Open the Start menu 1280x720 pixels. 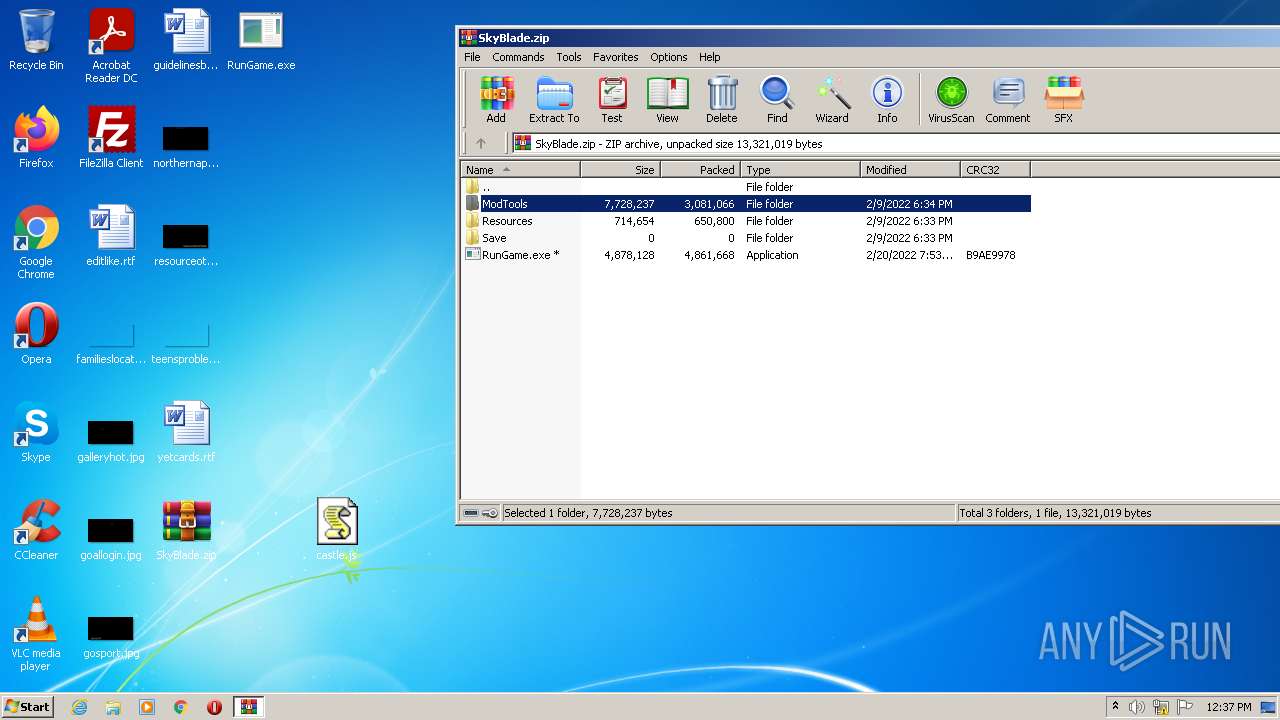tap(28, 707)
